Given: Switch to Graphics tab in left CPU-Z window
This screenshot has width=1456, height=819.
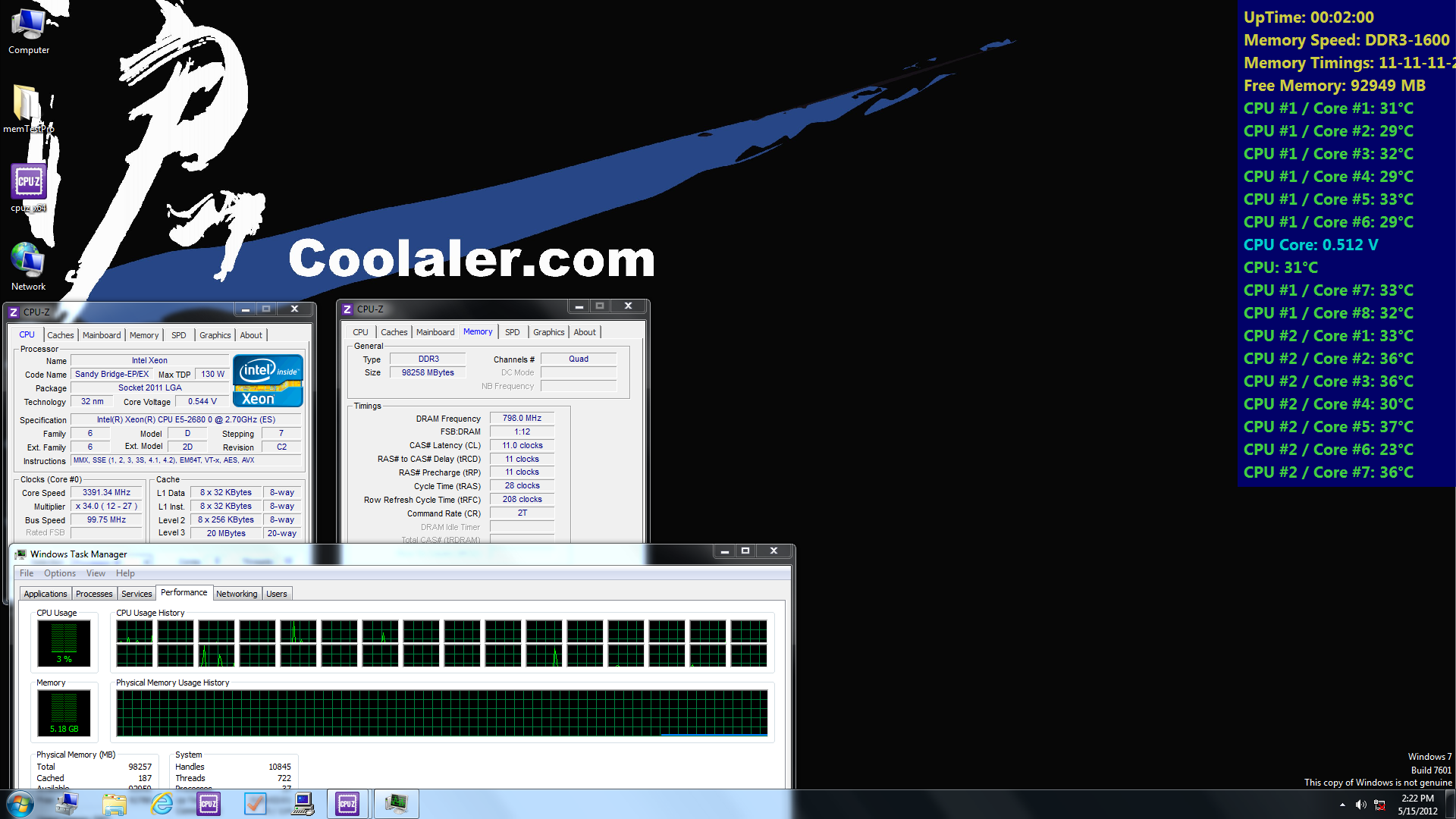Looking at the screenshot, I should coord(215,335).
